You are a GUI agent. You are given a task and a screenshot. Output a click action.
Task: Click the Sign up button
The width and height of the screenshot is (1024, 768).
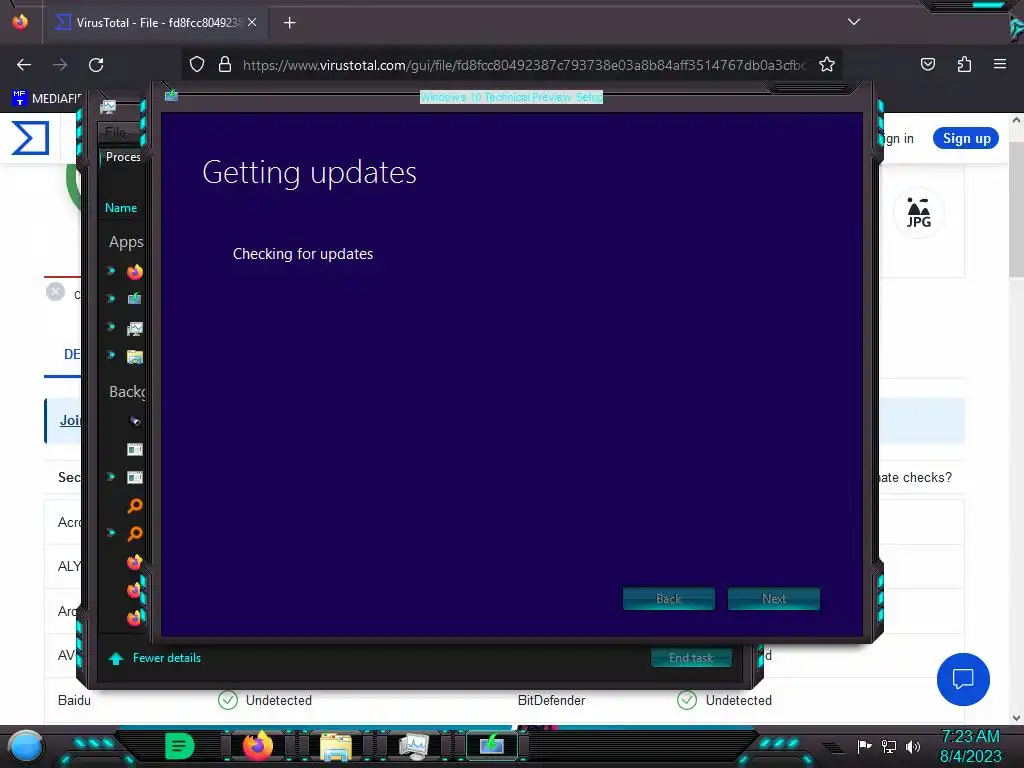point(966,138)
